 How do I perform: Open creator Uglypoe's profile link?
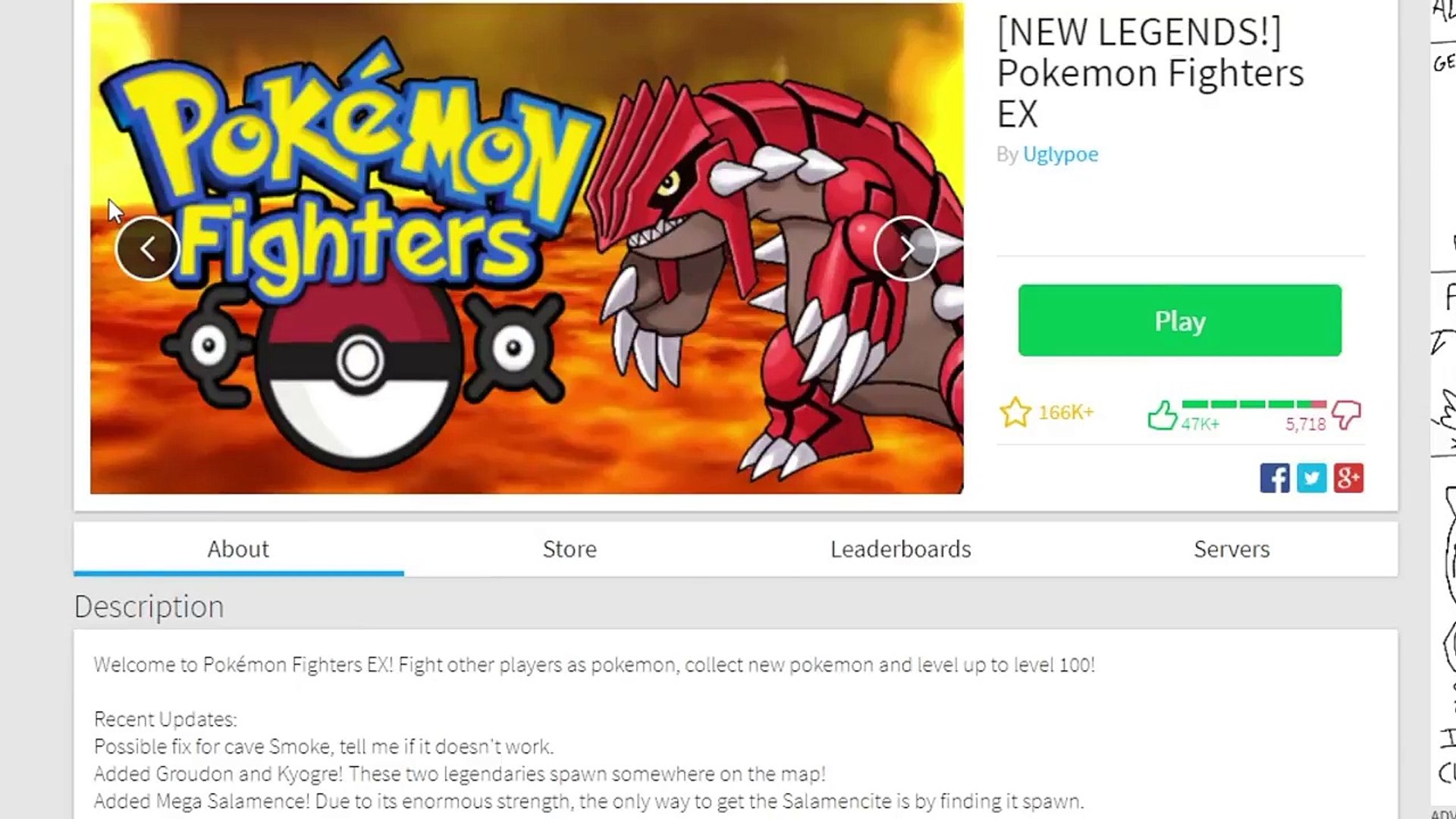(x=1060, y=154)
